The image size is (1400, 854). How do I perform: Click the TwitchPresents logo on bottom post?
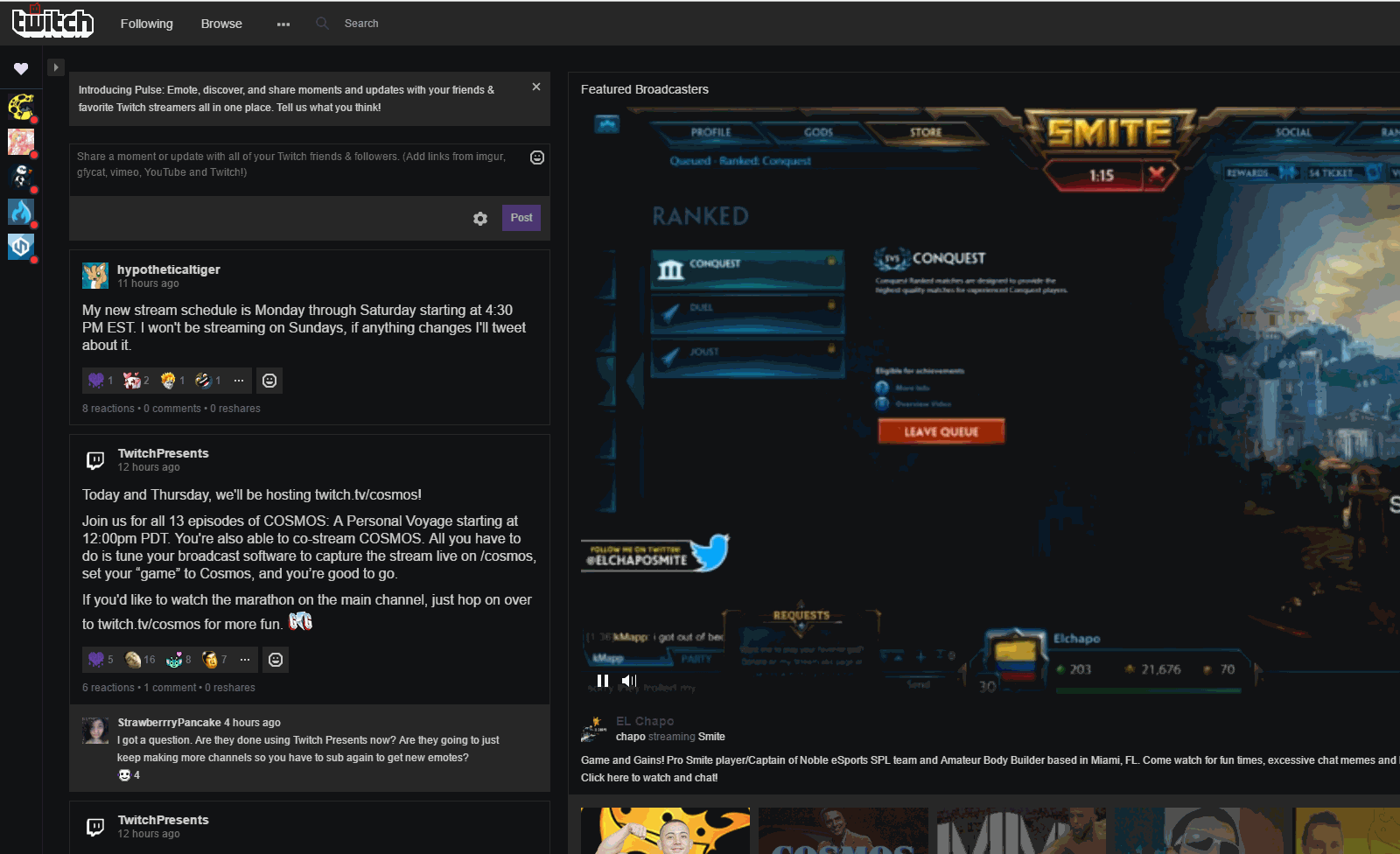click(95, 827)
